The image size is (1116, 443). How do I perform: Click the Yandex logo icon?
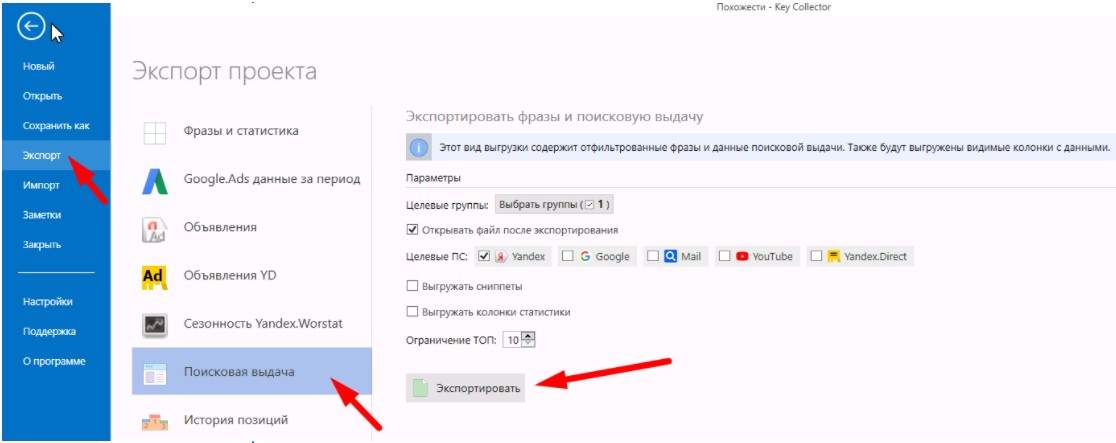(500, 256)
